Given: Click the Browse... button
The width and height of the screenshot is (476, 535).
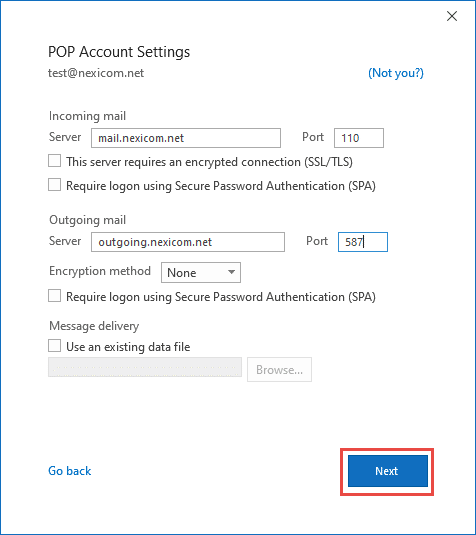Looking at the screenshot, I should pyautogui.click(x=279, y=370).
